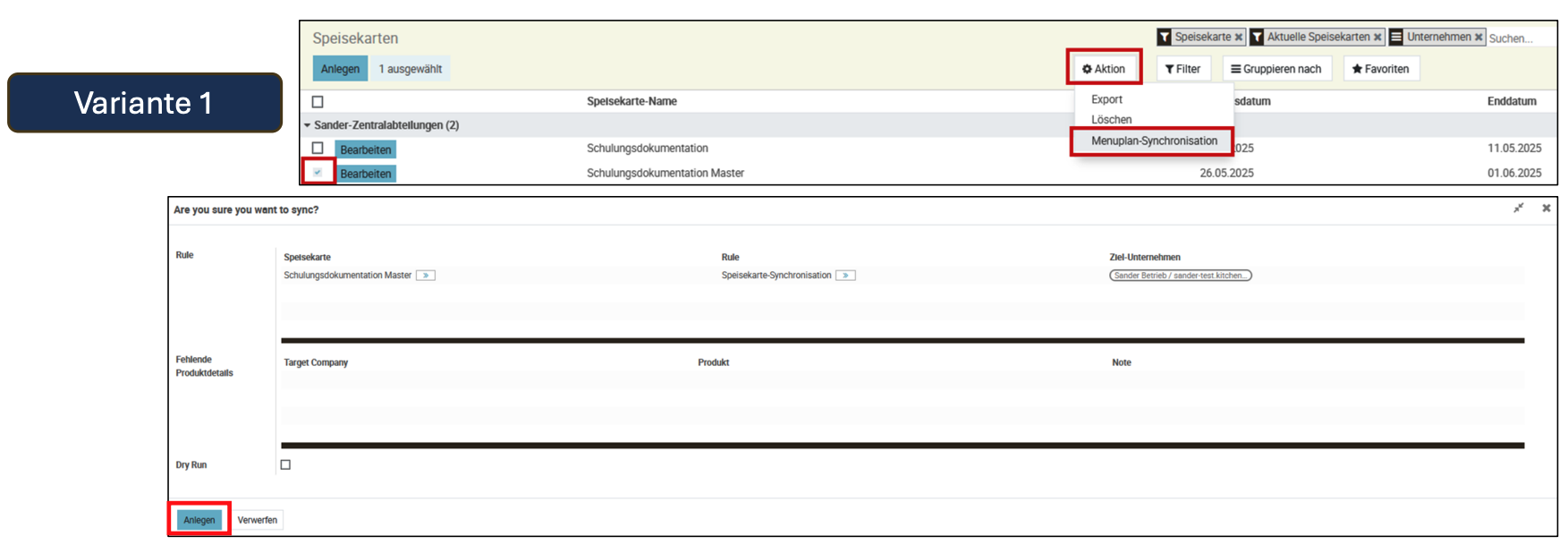Uncheck the Schulungsdokumentation Master row checkbox
The width and height of the screenshot is (1568, 545).
point(318,173)
